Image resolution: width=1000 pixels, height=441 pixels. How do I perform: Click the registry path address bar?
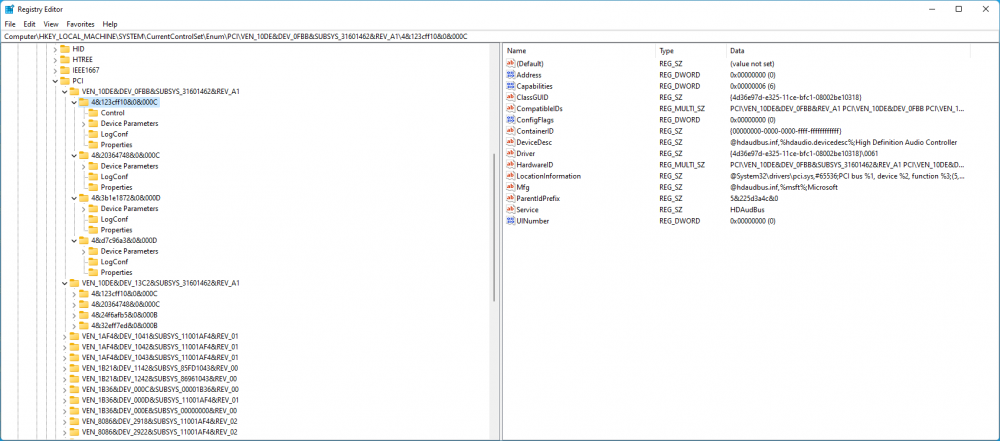[500, 36]
